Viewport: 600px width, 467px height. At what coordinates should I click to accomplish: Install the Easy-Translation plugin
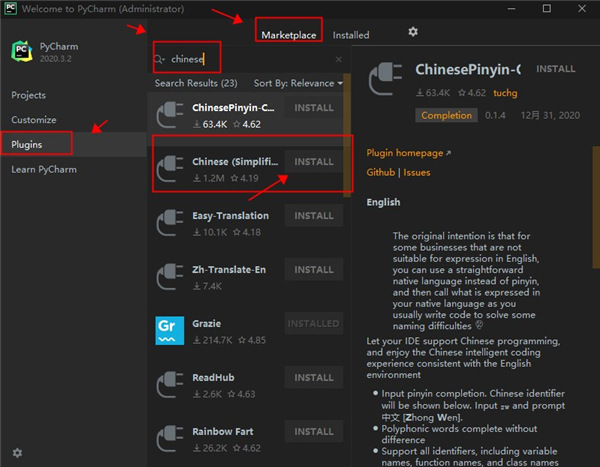(x=314, y=216)
